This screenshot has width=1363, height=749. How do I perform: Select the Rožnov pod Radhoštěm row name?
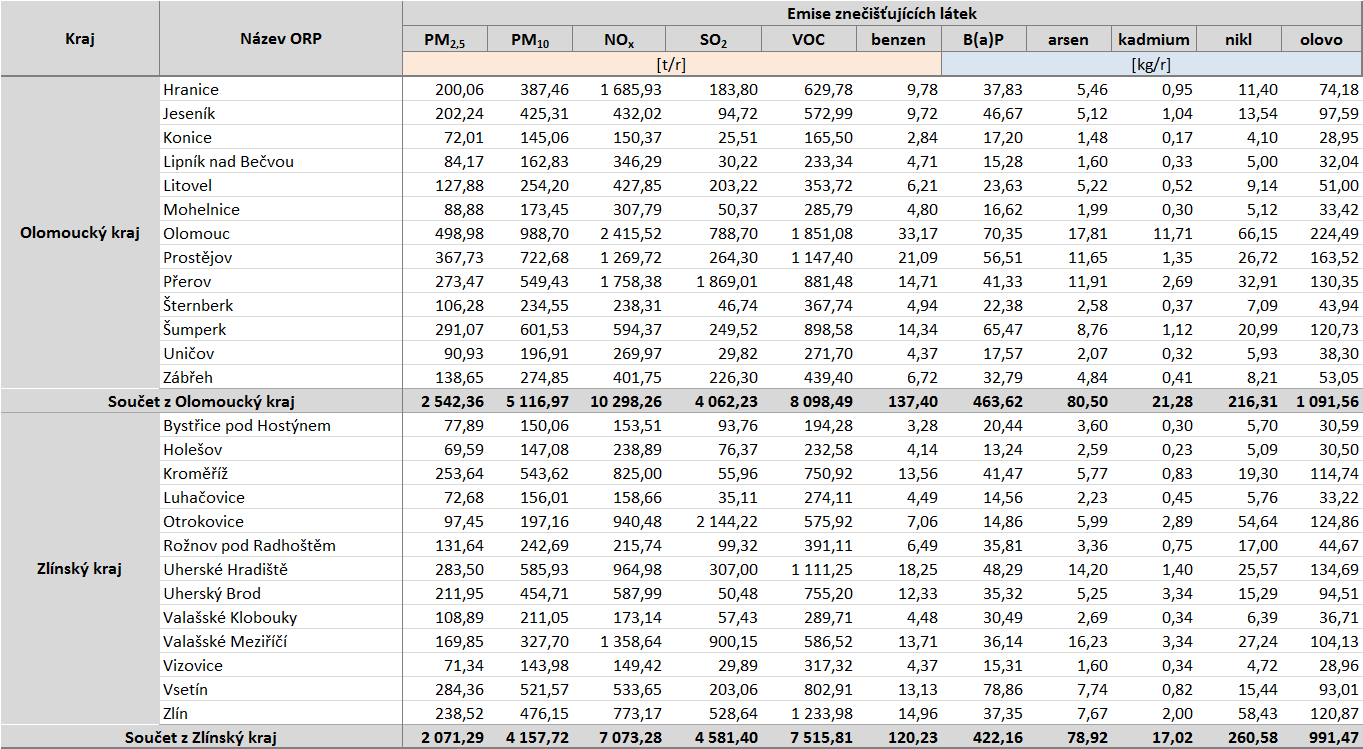[x=250, y=545]
